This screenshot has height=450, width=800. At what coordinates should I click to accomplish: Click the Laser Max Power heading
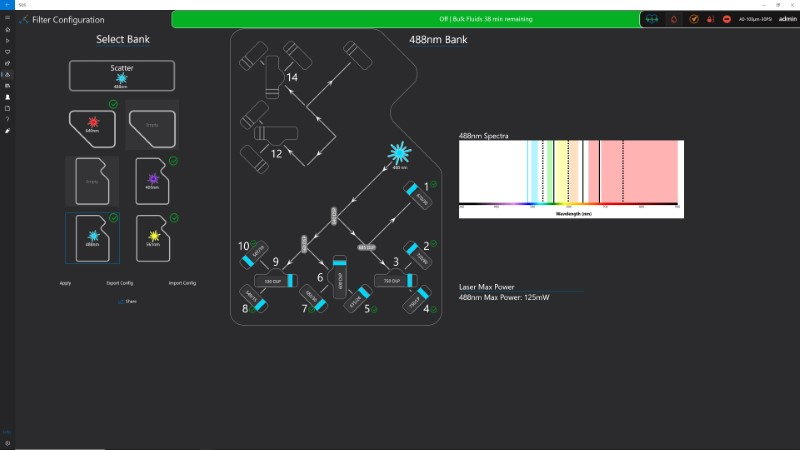coord(487,287)
